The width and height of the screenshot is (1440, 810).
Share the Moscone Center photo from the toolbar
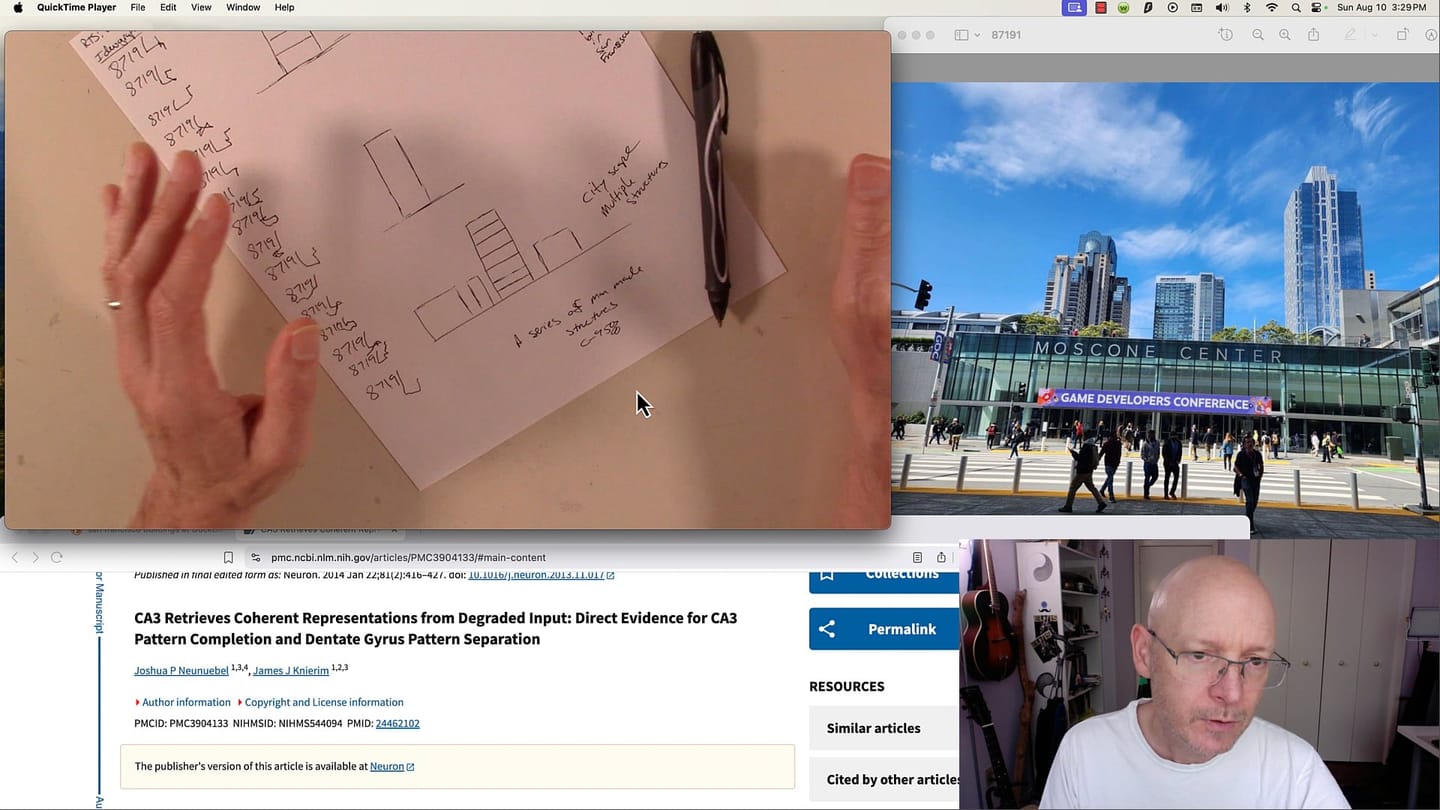(x=1314, y=34)
